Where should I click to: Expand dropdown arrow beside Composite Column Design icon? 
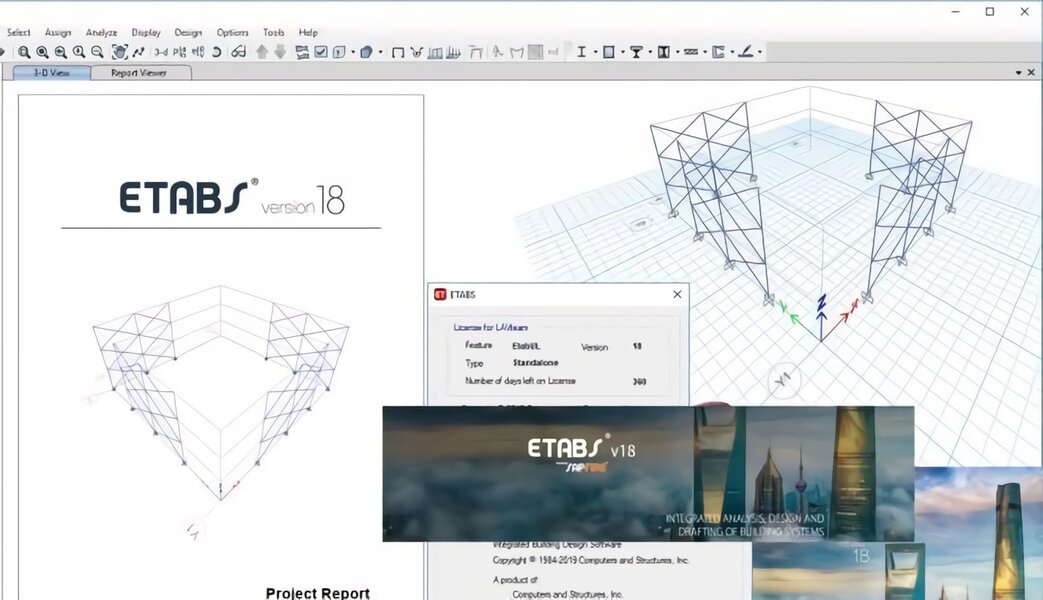(x=677, y=53)
